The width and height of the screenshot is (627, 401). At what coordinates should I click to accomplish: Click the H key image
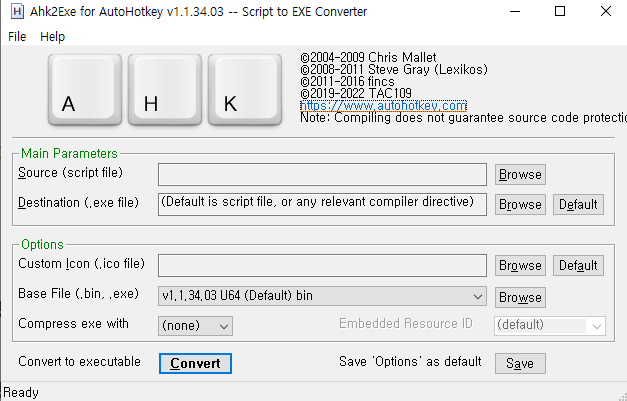tap(165, 90)
